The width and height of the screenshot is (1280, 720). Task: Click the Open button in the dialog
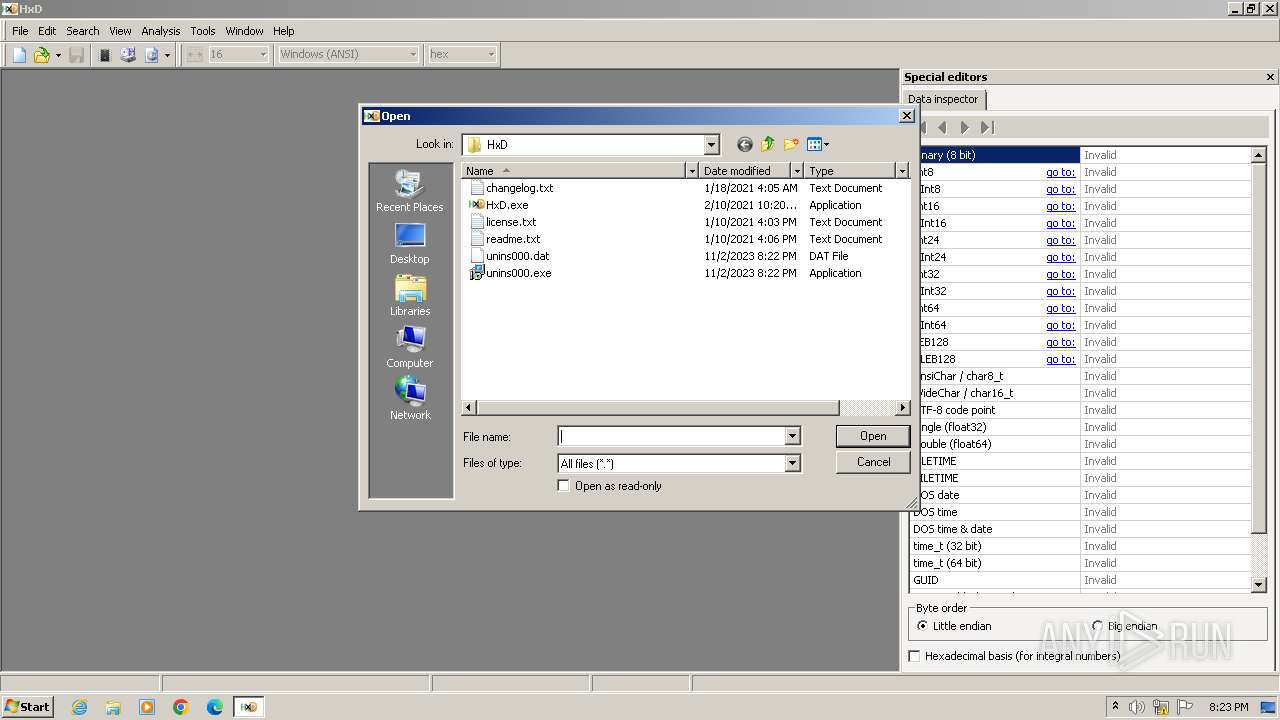click(873, 436)
